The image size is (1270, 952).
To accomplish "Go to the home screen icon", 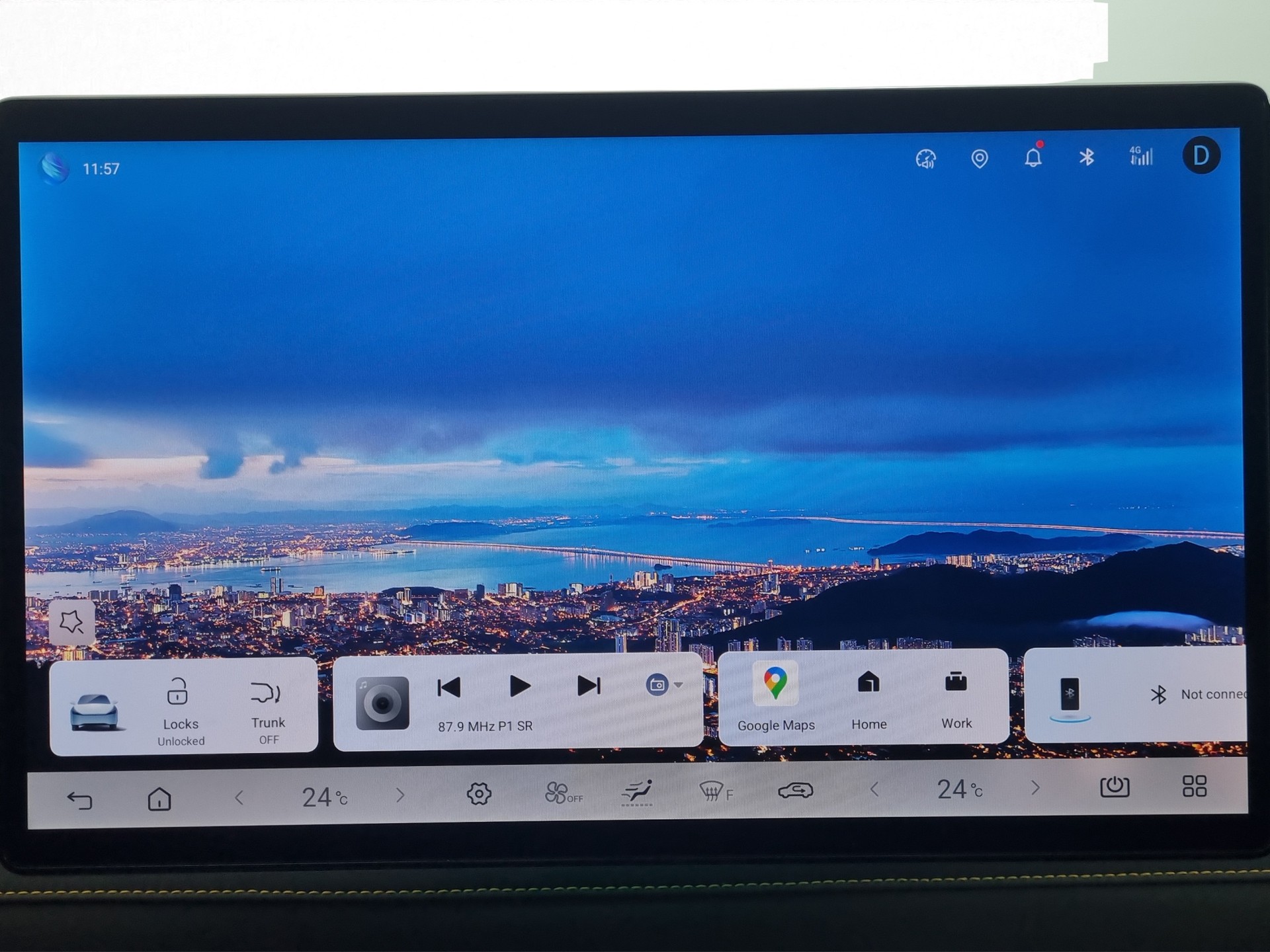I will [159, 799].
